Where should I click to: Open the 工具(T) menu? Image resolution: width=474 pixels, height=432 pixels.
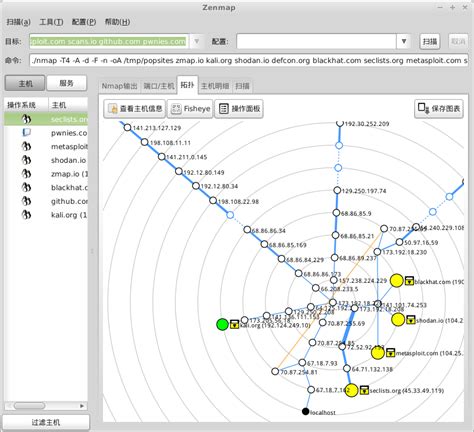[x=51, y=22]
